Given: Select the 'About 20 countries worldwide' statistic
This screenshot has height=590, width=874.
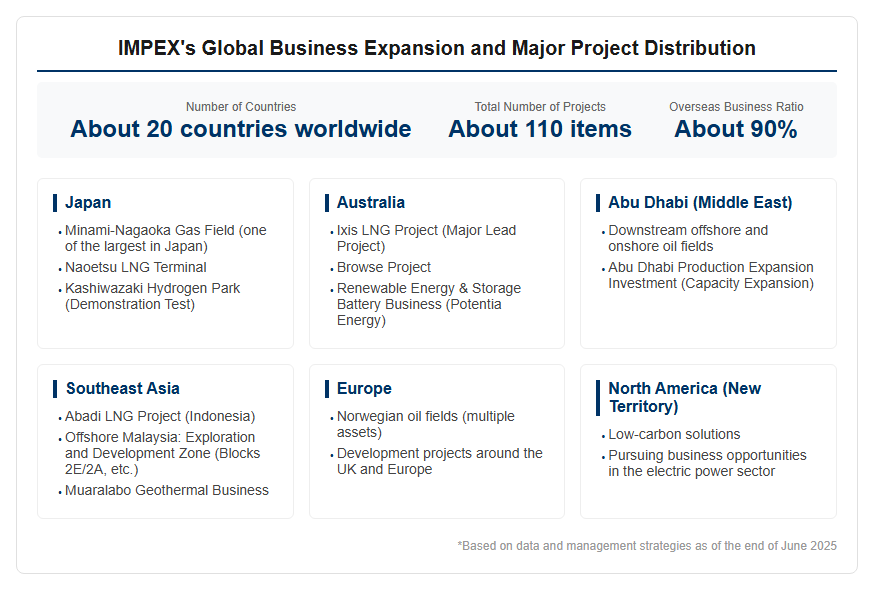Looking at the screenshot, I should [x=241, y=129].
